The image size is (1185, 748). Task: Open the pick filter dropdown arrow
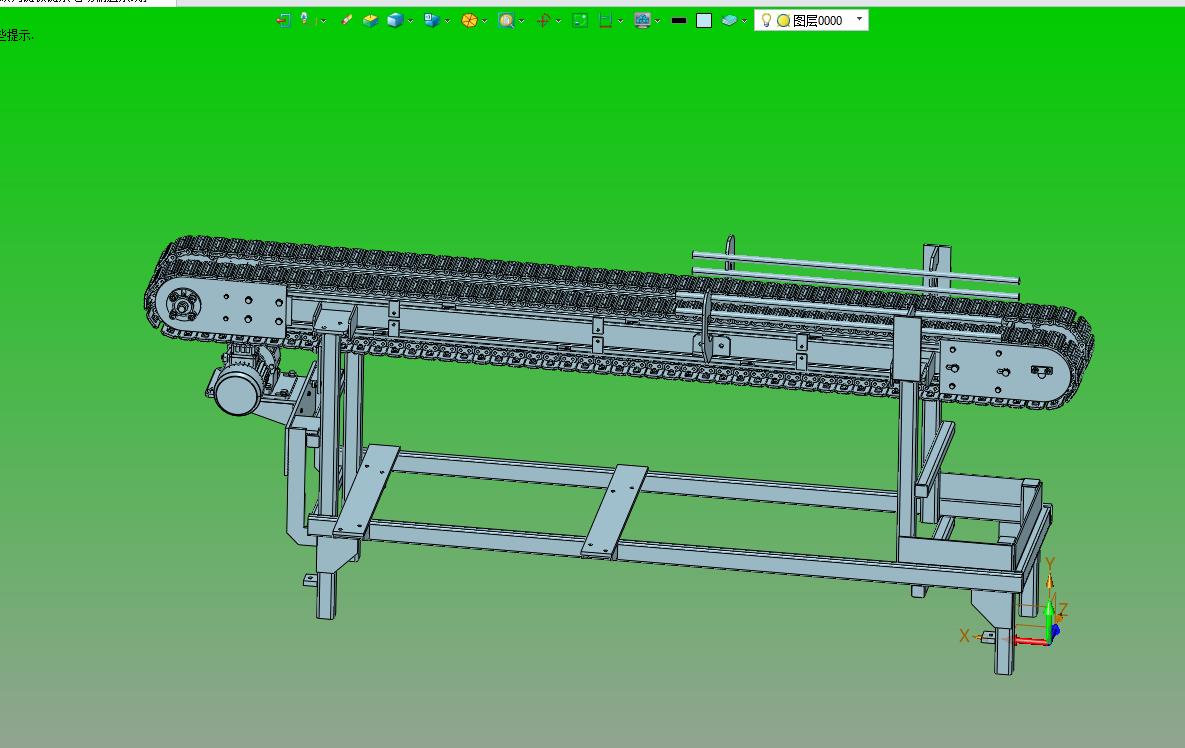[323, 21]
